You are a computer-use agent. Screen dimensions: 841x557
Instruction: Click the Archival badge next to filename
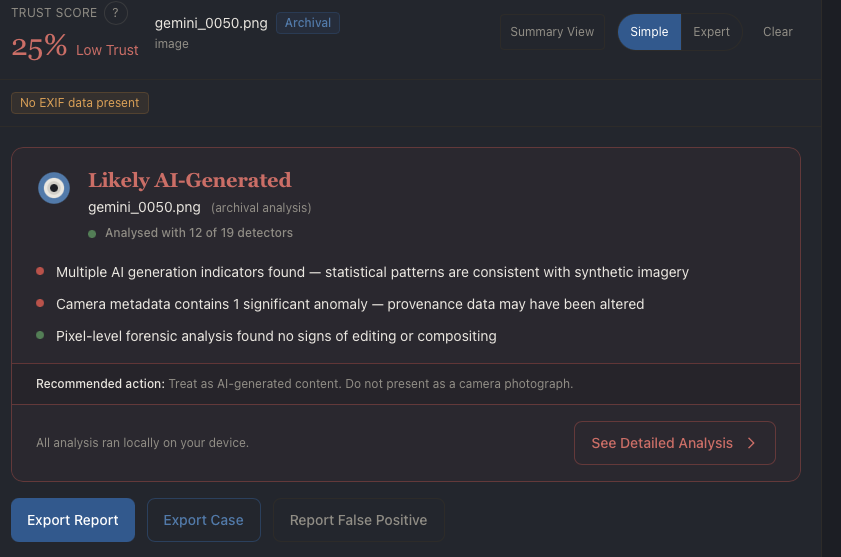[308, 23]
